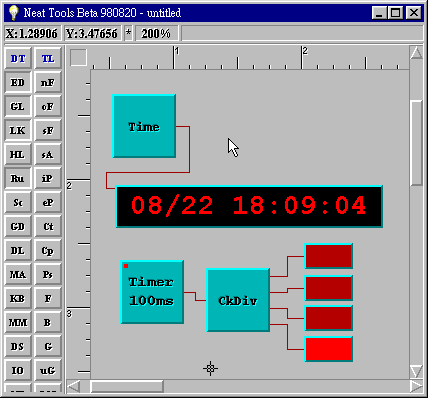Select the DS tool button
The width and height of the screenshot is (428, 398).
[18, 346]
